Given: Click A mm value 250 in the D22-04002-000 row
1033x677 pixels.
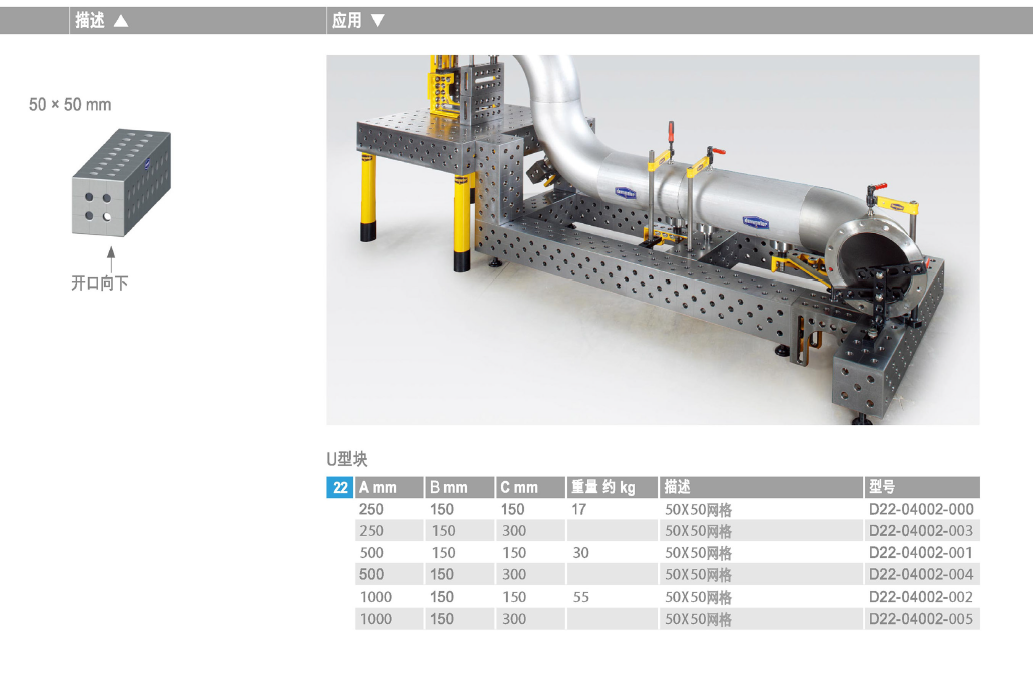Looking at the screenshot, I should pos(372,509).
